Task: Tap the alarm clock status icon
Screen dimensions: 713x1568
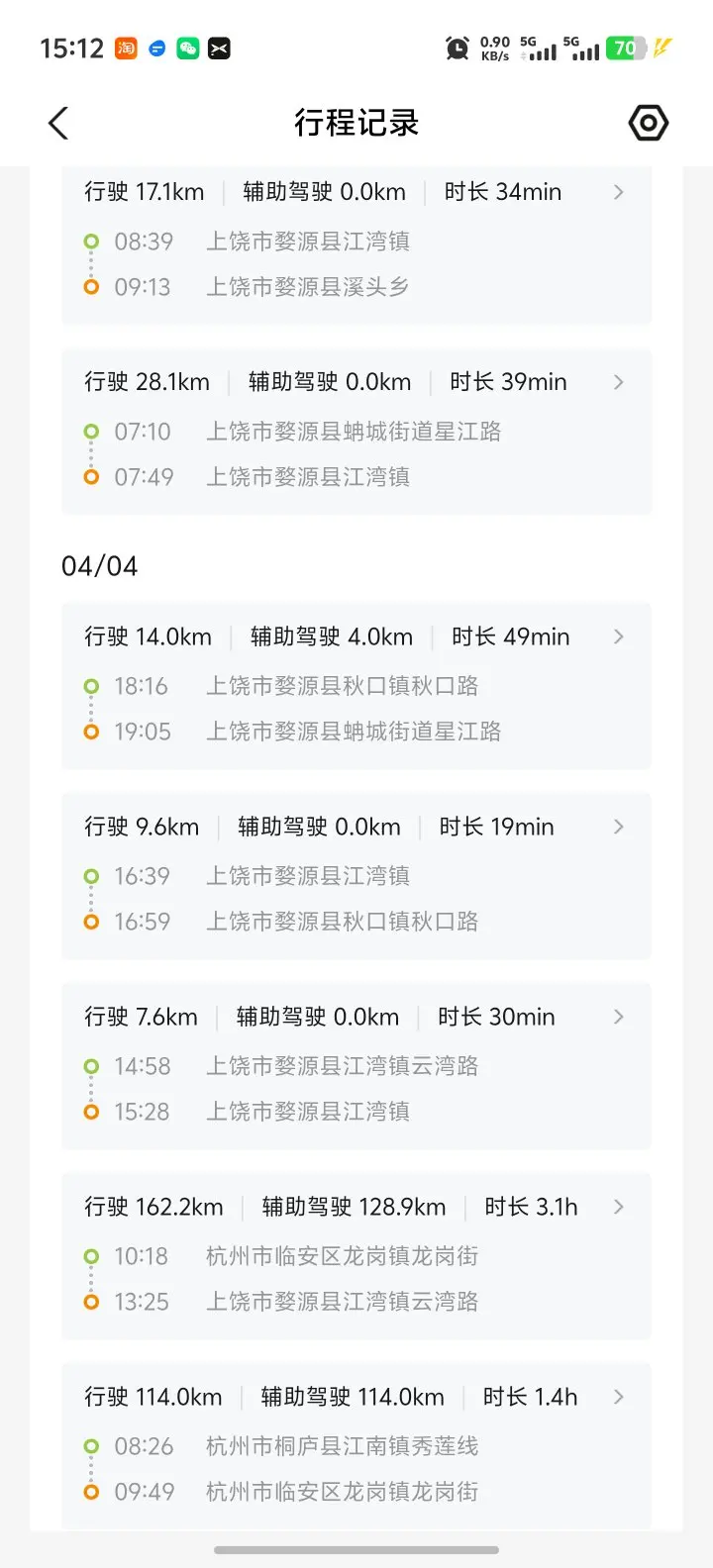Action: (x=458, y=48)
